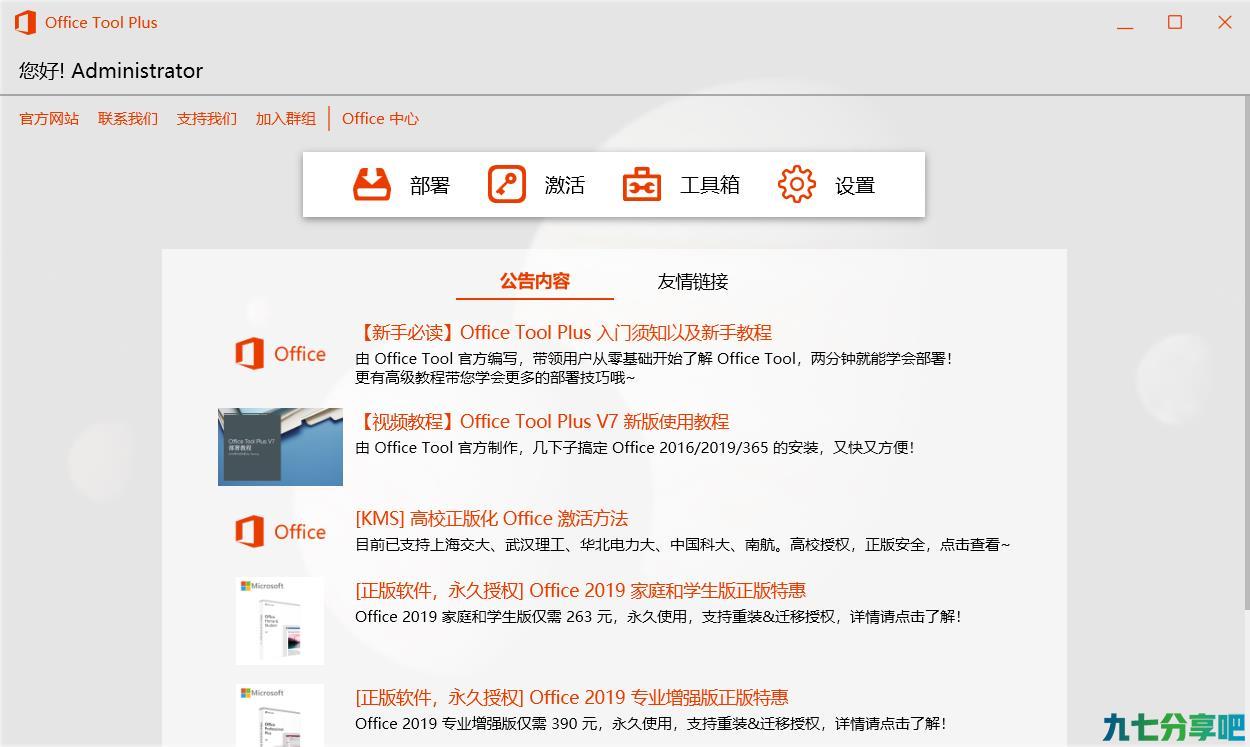Click the Office Tool Plus logo icon in title bar
This screenshot has width=1250, height=747.
[x=25, y=22]
